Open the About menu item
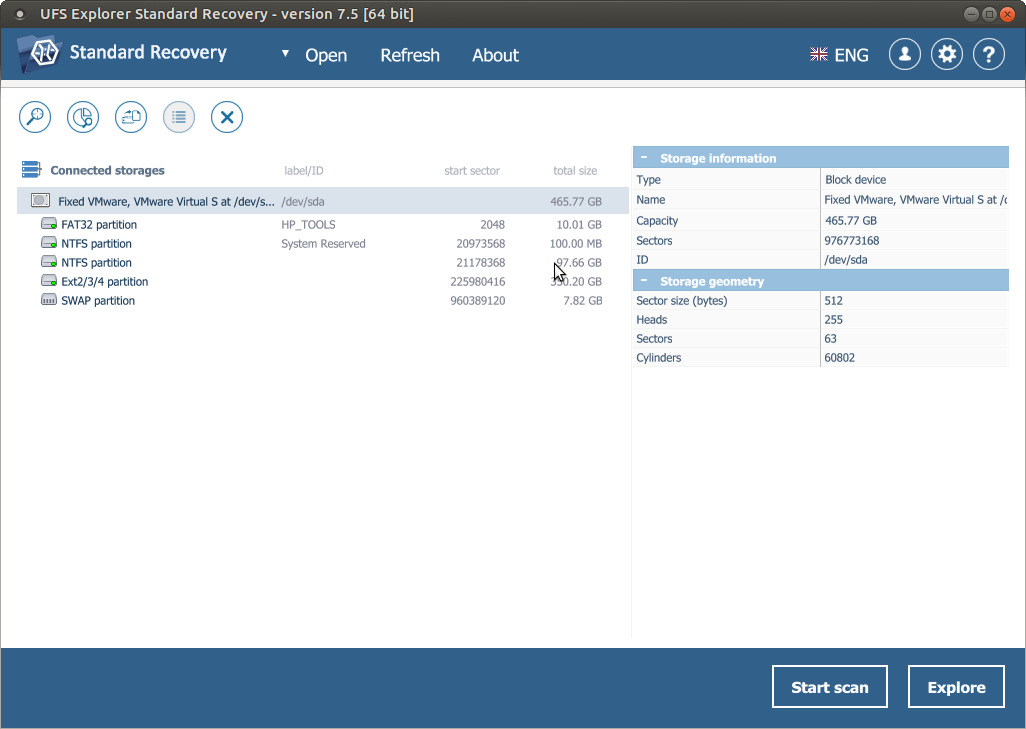Image resolution: width=1026 pixels, height=729 pixels. click(495, 55)
